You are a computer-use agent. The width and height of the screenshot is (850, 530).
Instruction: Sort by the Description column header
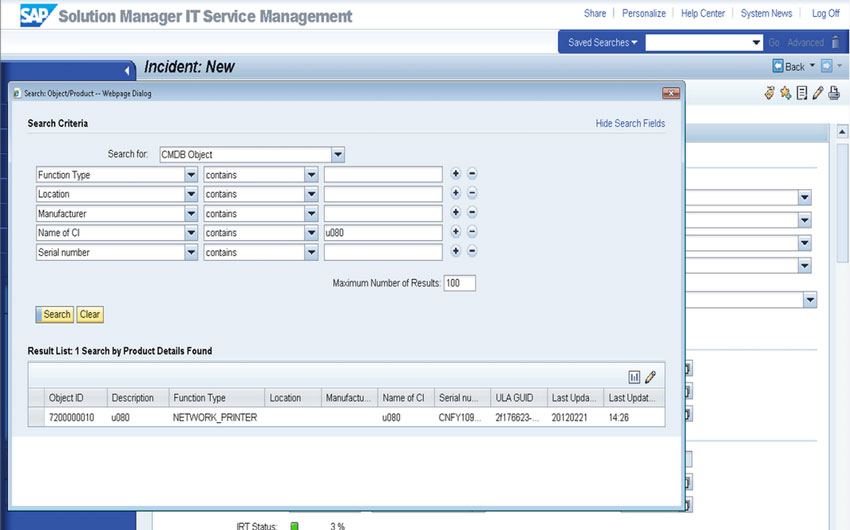[x=138, y=398]
